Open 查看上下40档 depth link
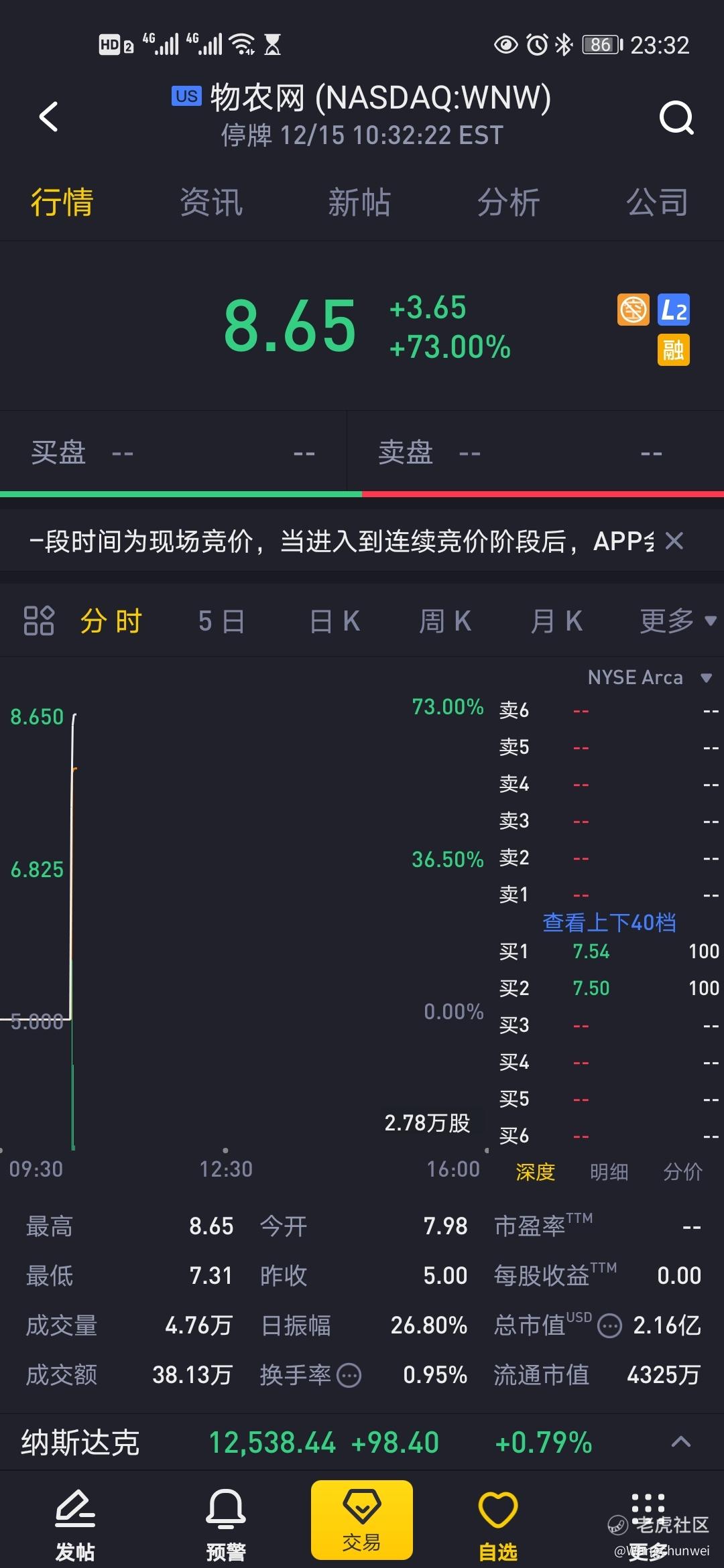Viewport: 724px width, 1568px height. pyautogui.click(x=609, y=923)
